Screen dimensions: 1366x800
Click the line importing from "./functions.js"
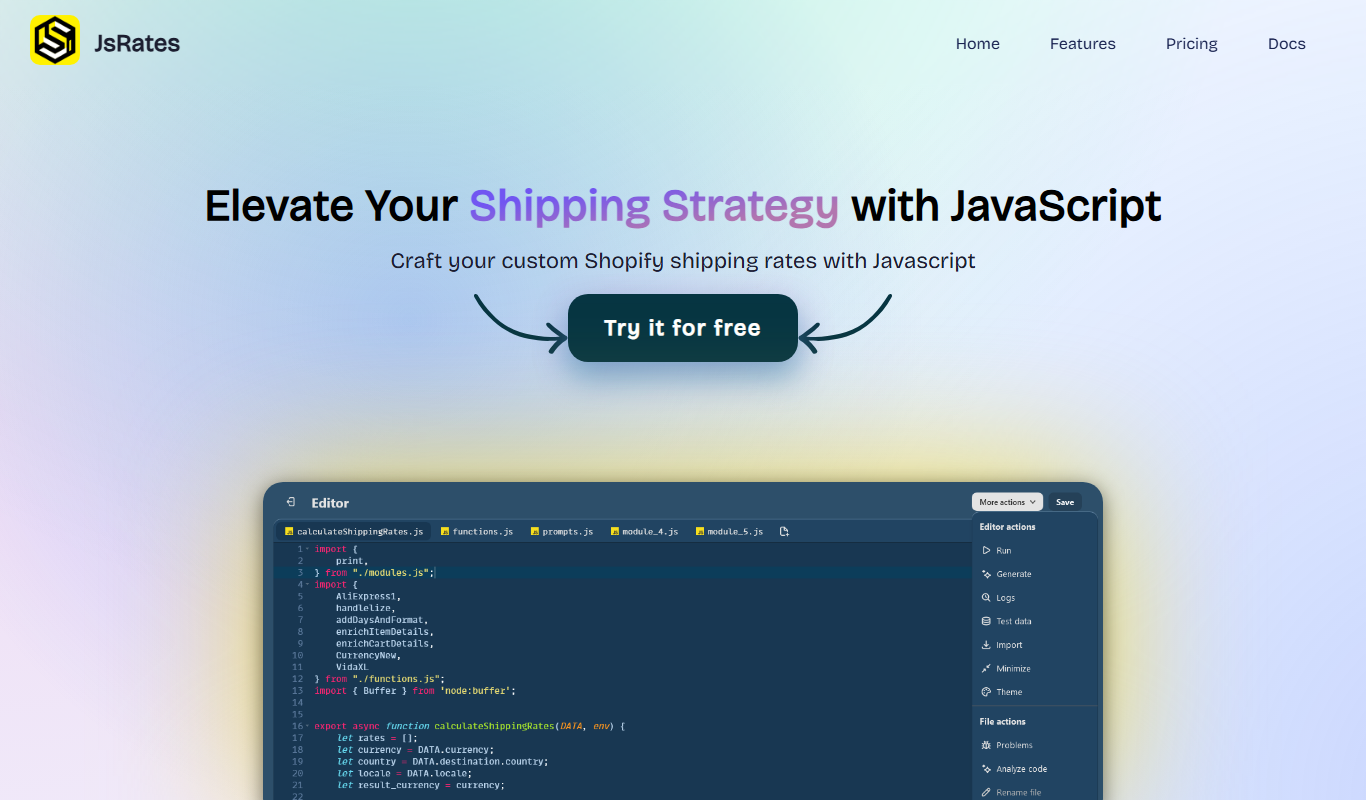pos(380,679)
